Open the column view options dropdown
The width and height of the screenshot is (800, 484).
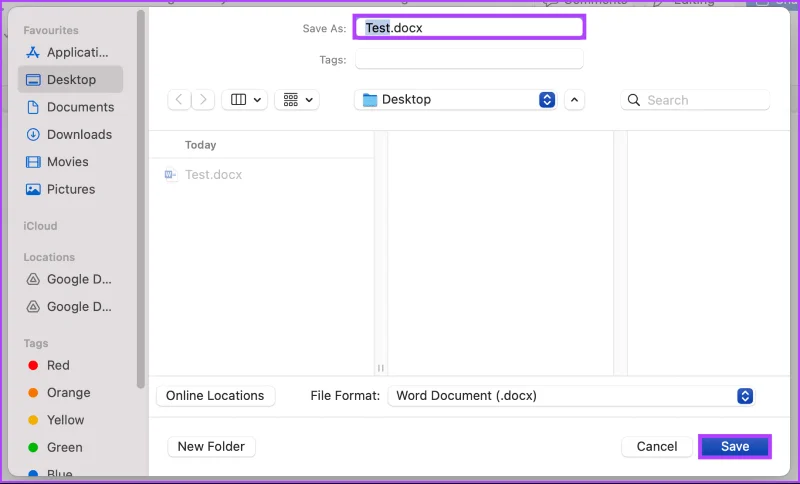click(x=245, y=99)
